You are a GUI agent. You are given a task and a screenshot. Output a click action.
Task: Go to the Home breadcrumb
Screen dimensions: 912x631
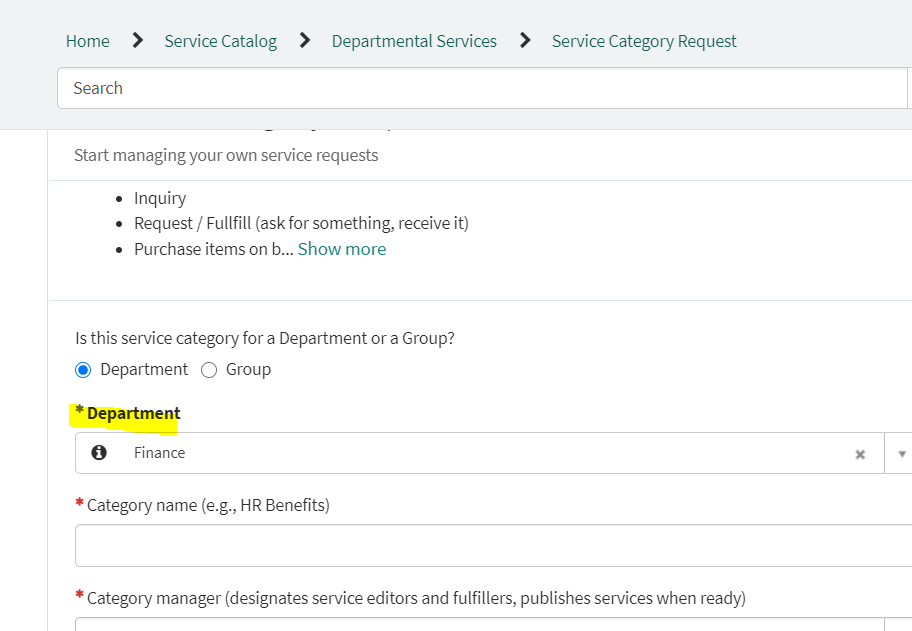pyautogui.click(x=87, y=41)
